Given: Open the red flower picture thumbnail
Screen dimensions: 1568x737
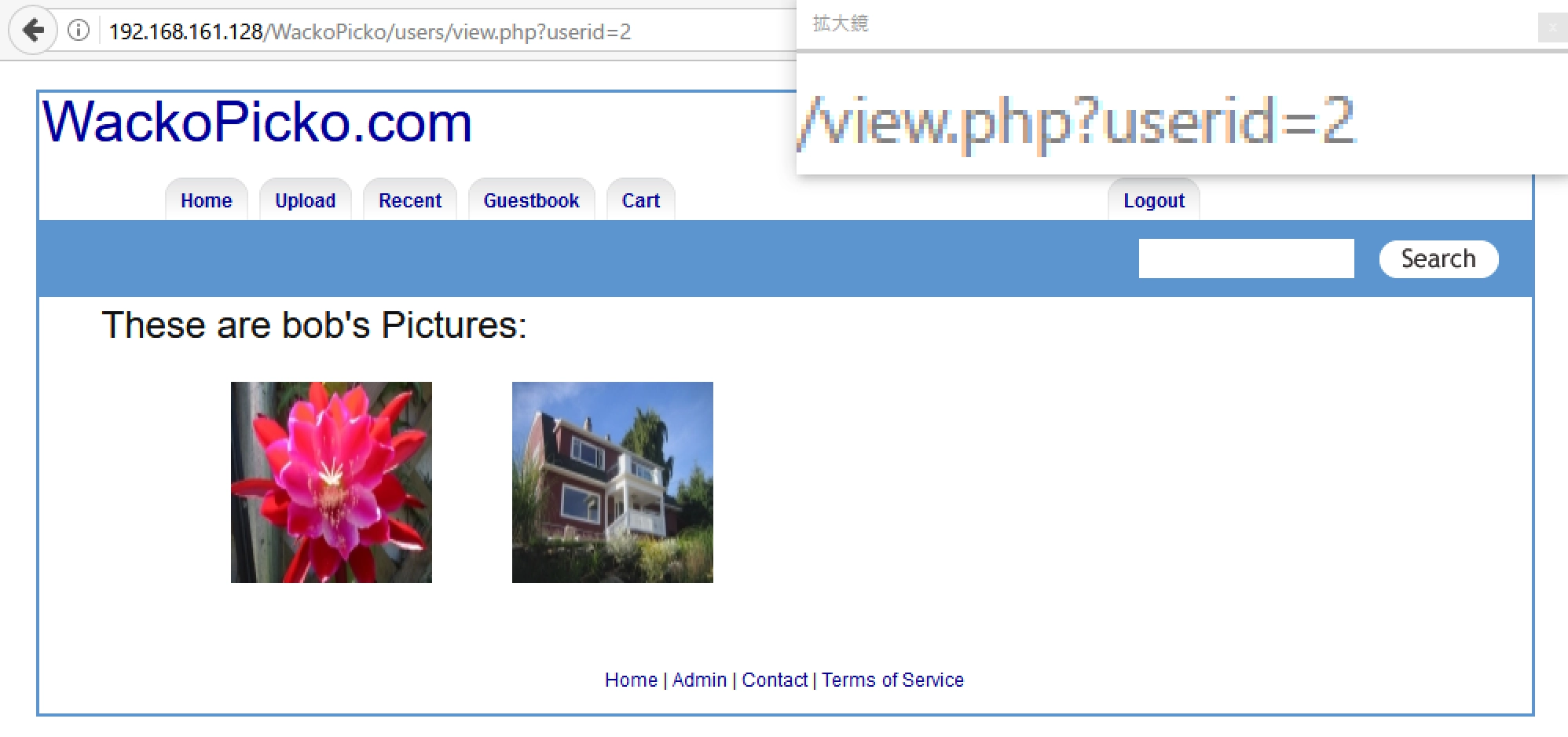Looking at the screenshot, I should 332,482.
